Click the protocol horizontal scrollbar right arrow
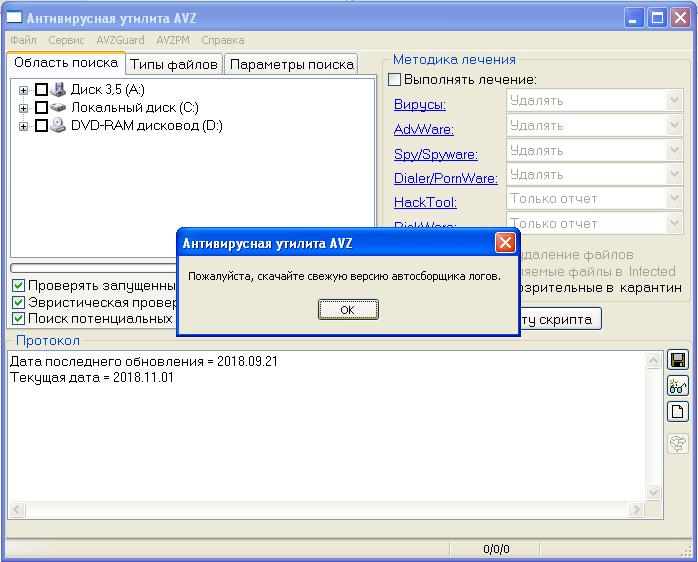698x562 pixels. click(x=636, y=509)
